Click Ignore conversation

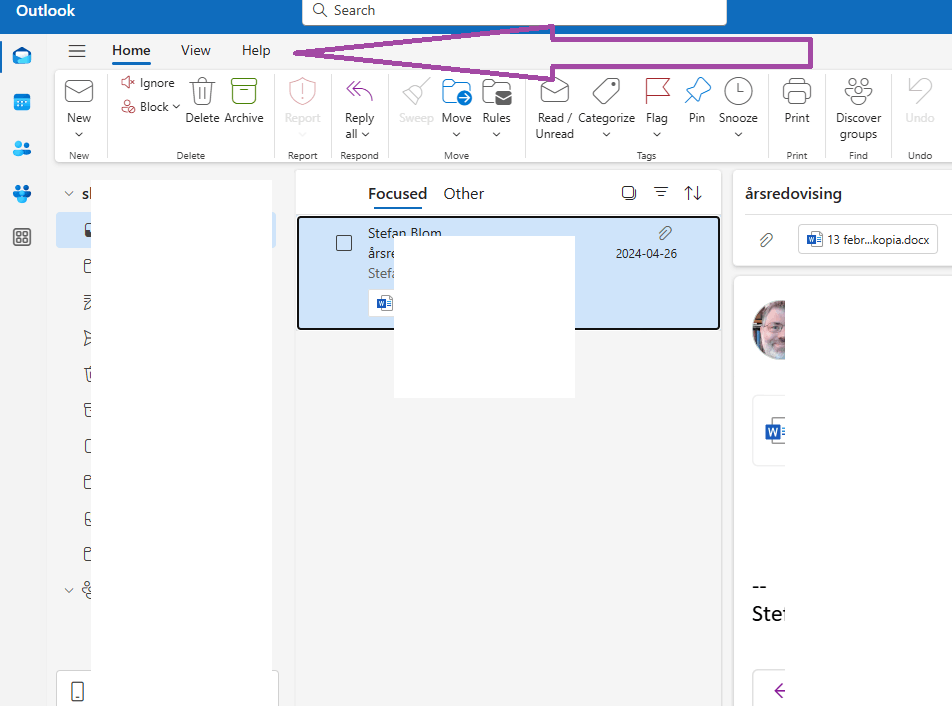(148, 83)
